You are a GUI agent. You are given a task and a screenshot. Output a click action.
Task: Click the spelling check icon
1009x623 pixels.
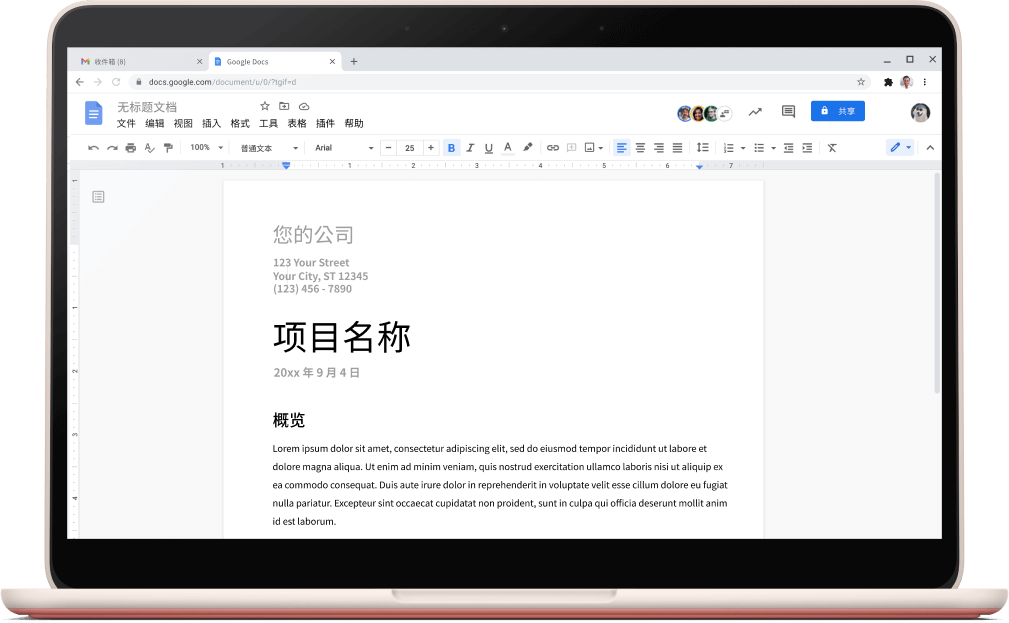(x=150, y=147)
